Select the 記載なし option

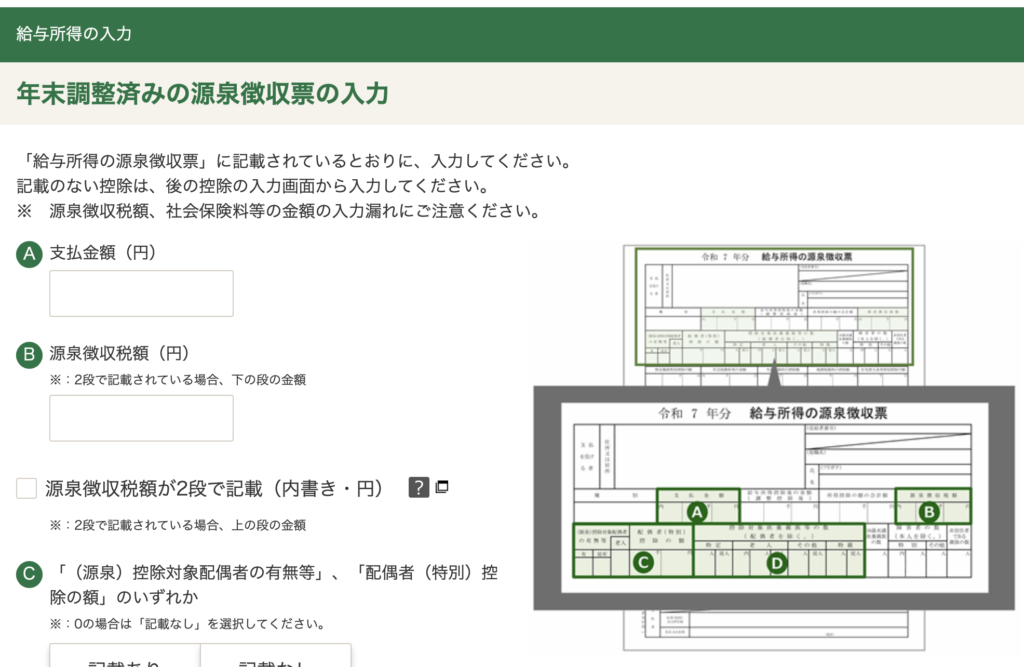pyautogui.click(x=275, y=658)
